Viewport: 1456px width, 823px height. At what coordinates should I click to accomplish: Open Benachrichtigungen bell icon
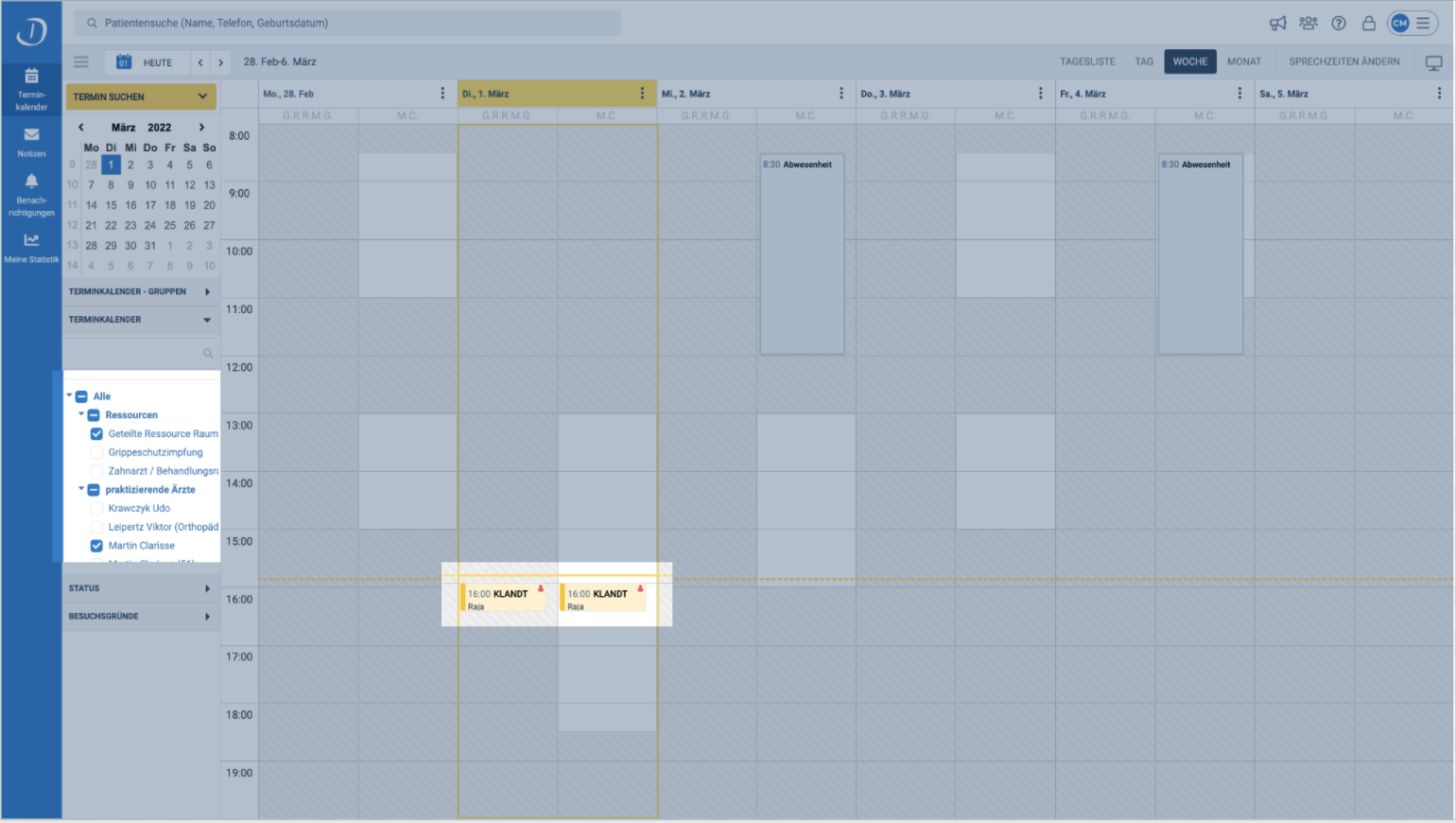pyautogui.click(x=31, y=181)
